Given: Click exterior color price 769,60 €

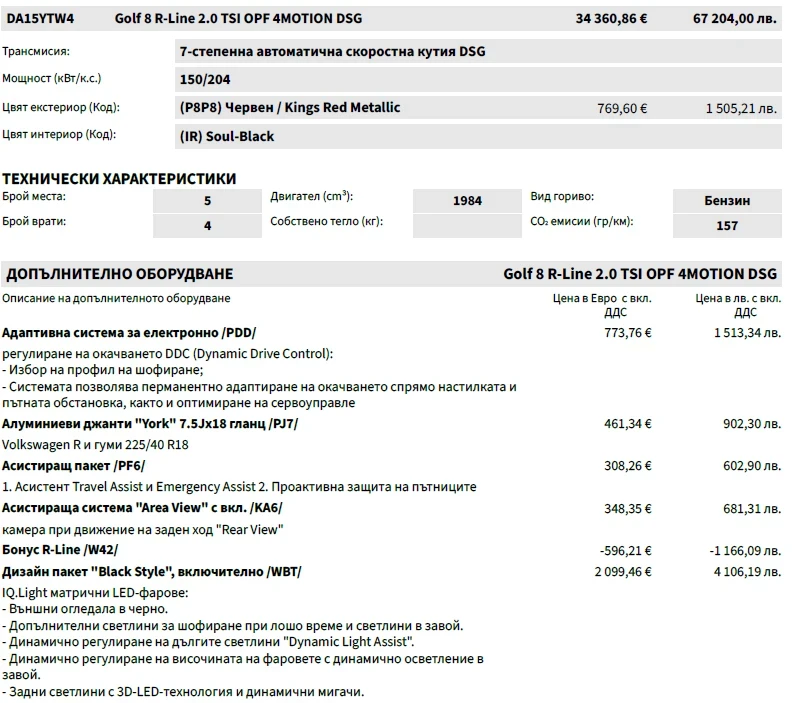Looking at the screenshot, I should [x=622, y=109].
